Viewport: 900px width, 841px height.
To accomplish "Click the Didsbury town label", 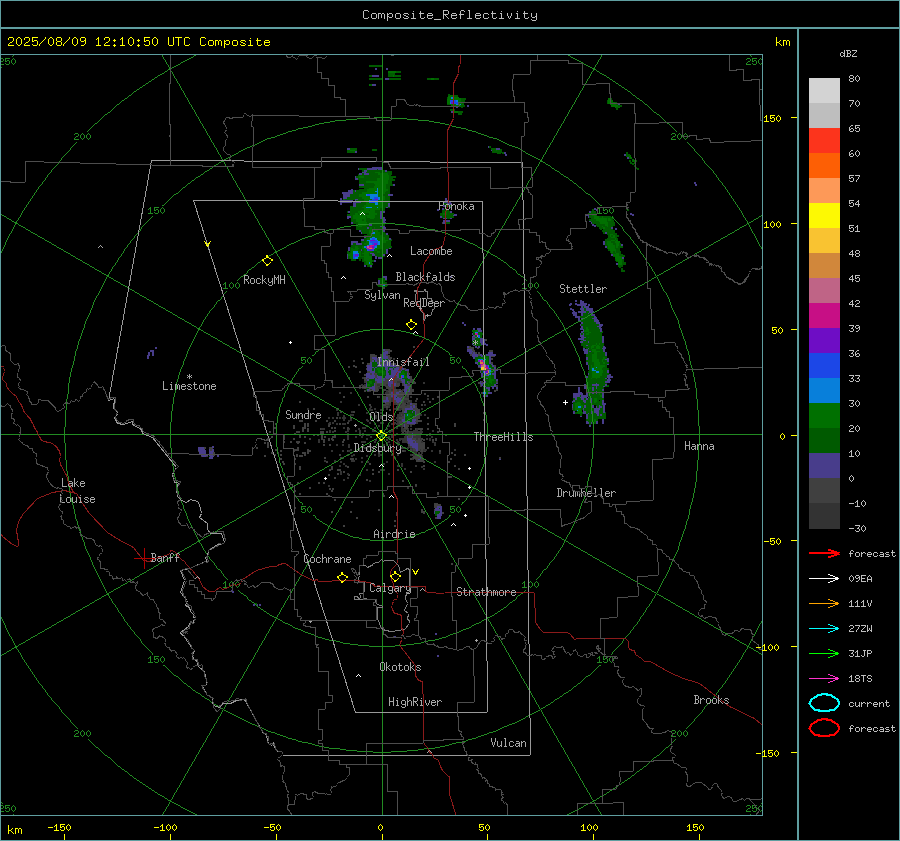I will (378, 448).
